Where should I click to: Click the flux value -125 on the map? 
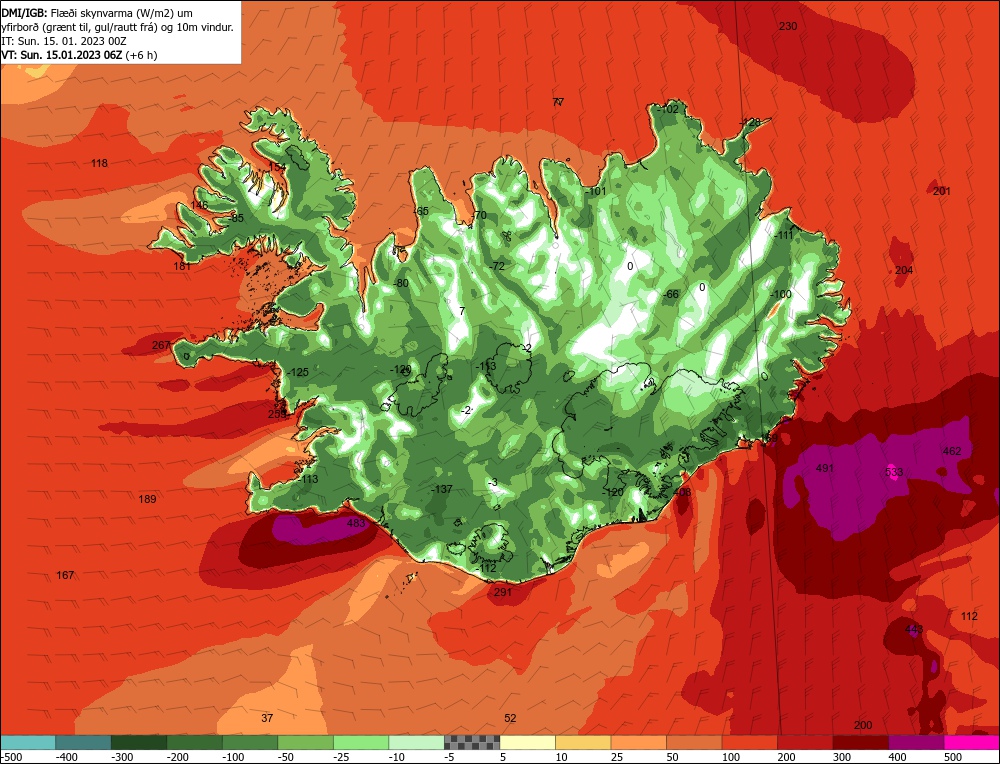click(297, 372)
